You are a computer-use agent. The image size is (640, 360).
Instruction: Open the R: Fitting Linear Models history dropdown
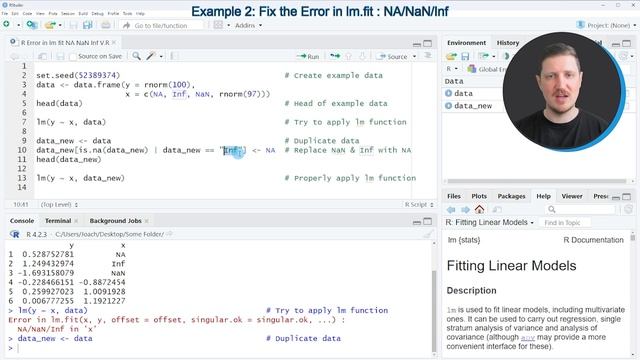pos(489,222)
